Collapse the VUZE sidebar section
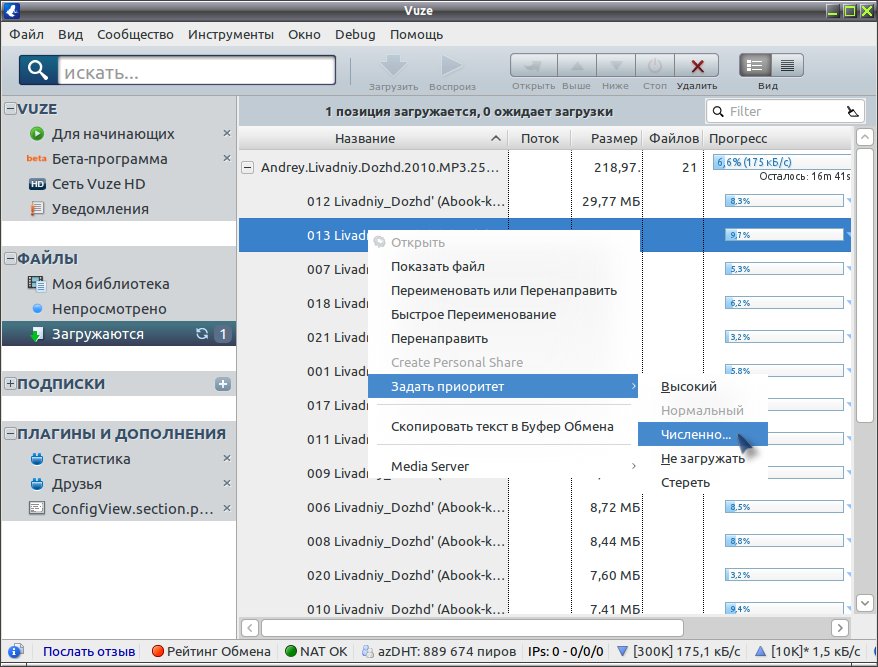Image resolution: width=878 pixels, height=667 pixels. coord(10,109)
